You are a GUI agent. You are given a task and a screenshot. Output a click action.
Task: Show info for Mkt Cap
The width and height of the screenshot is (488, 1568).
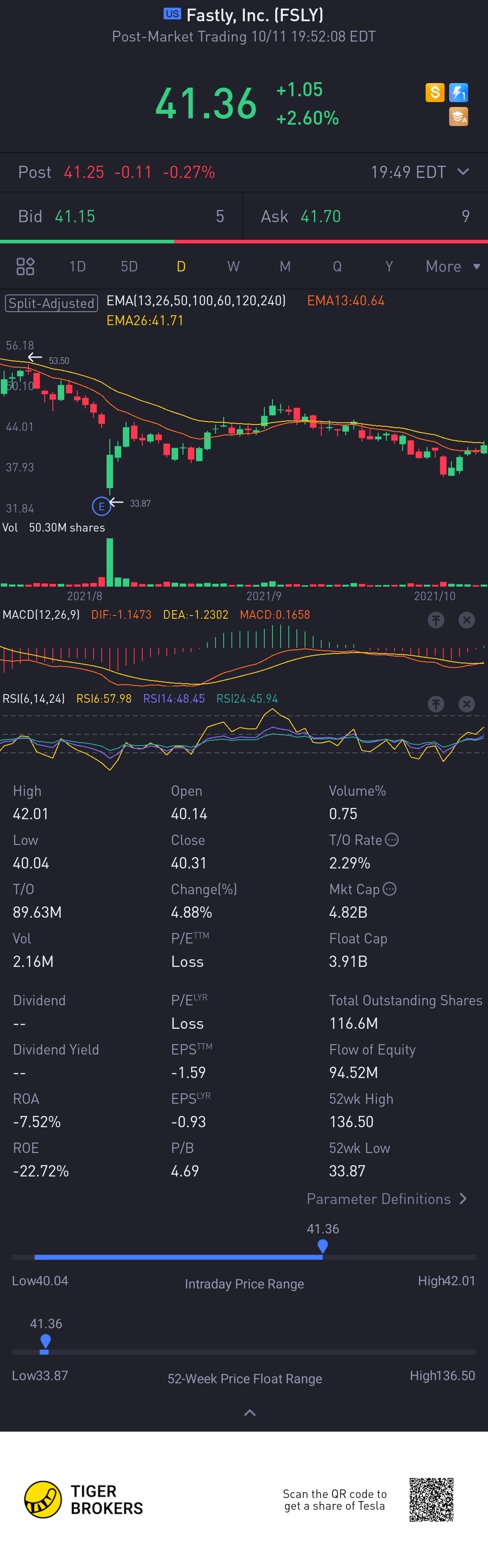(x=390, y=889)
